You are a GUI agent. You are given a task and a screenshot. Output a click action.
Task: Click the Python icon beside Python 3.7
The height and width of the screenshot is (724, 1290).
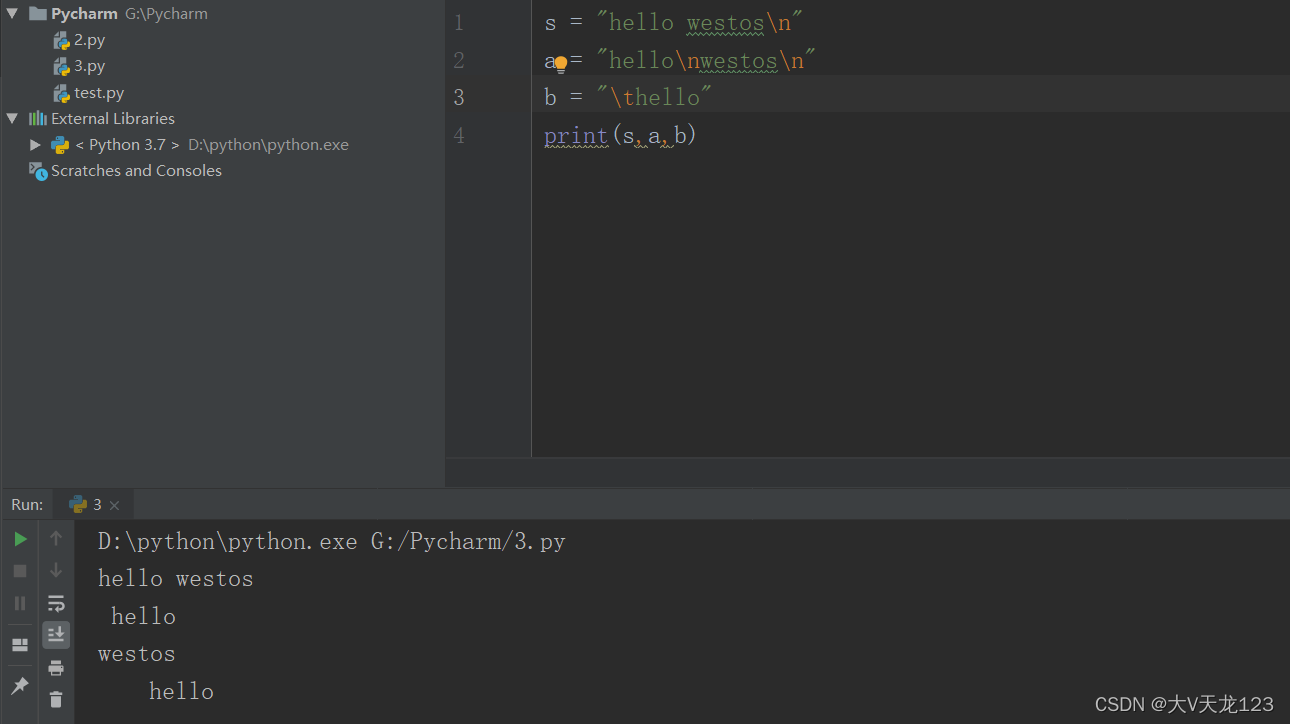60,144
